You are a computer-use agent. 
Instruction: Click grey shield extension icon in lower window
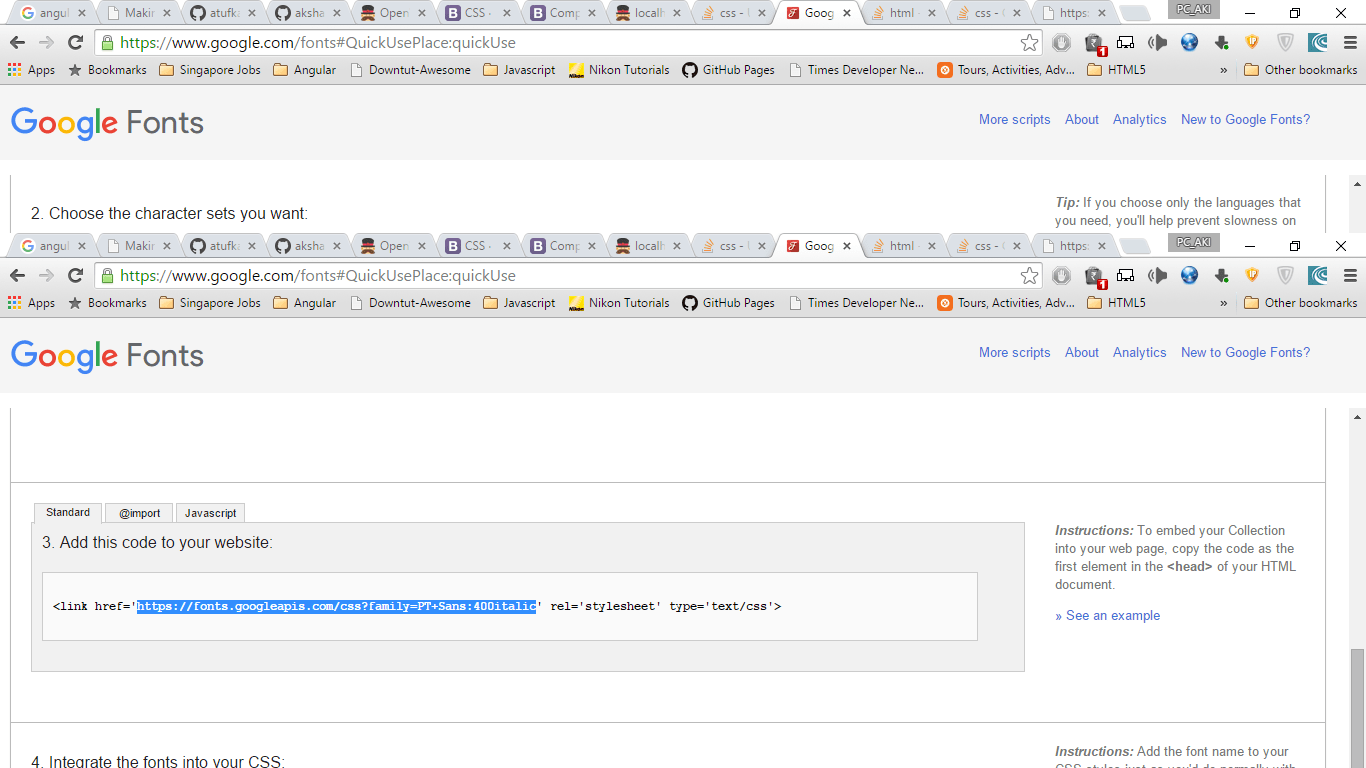click(x=1285, y=276)
